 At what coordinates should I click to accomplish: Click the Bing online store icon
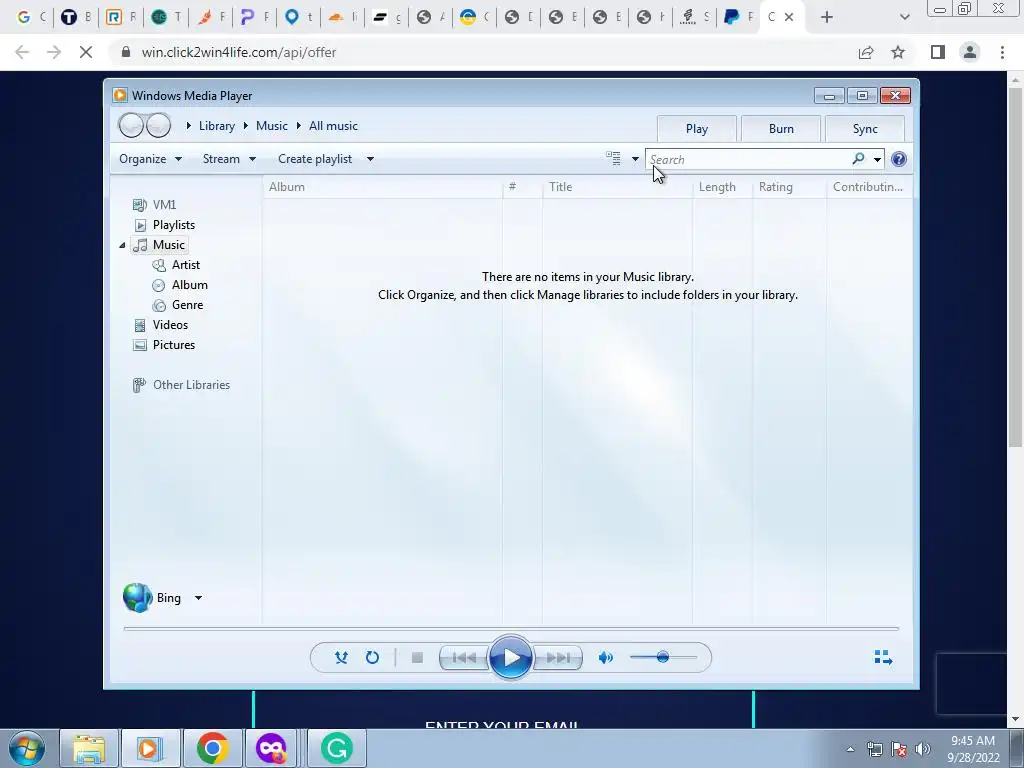click(x=137, y=598)
